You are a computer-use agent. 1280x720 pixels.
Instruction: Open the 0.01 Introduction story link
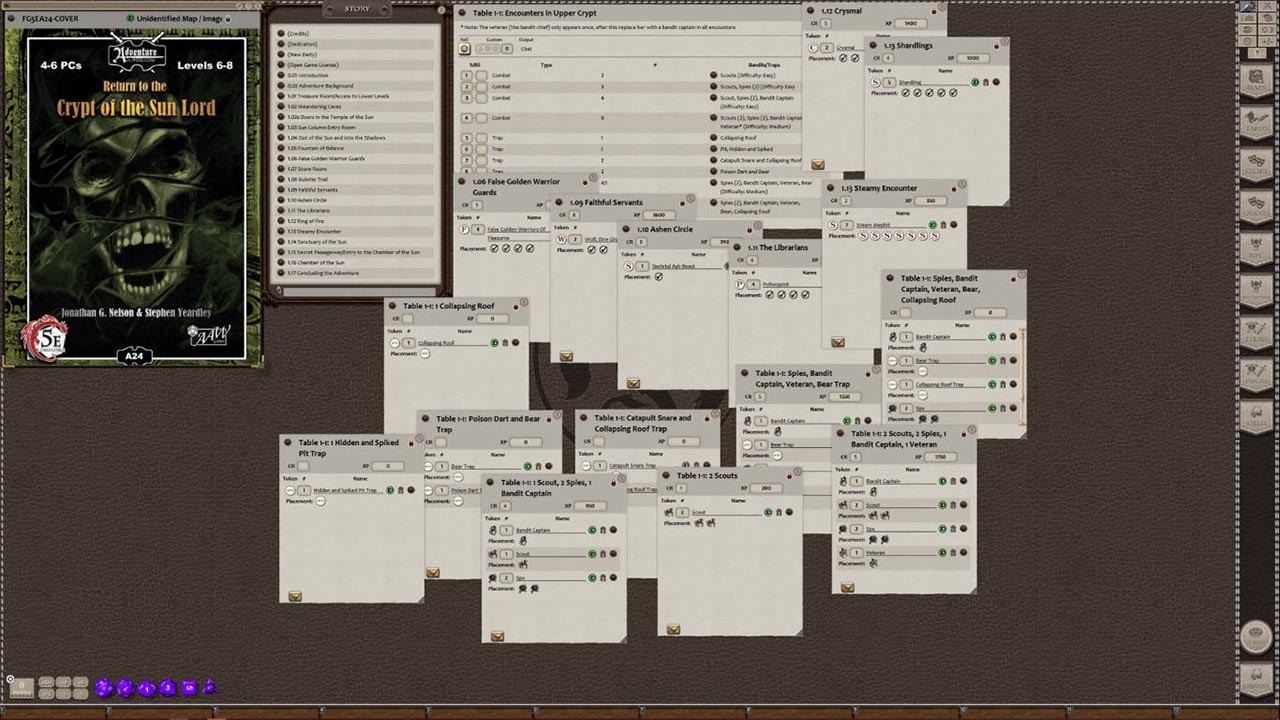point(310,75)
